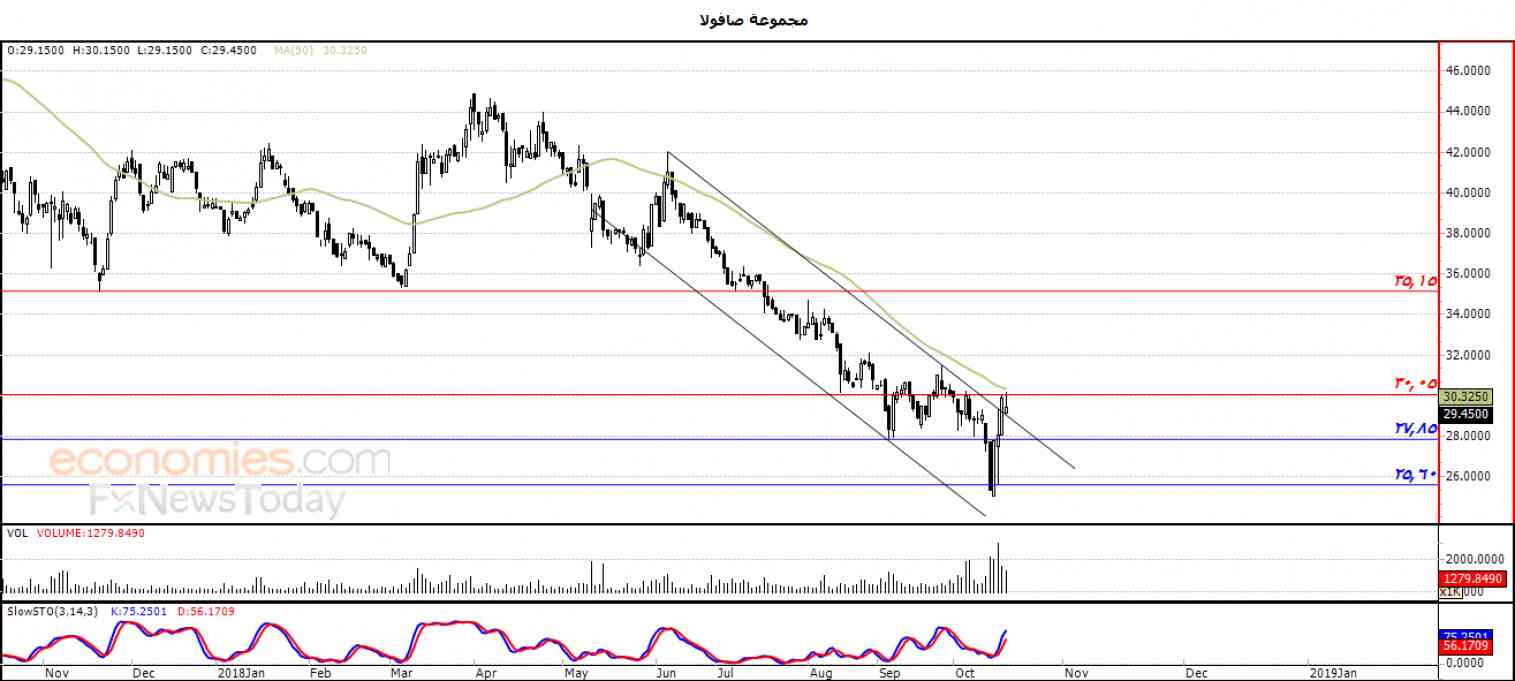The image size is (1515, 681).
Task: Click the Apr date axis label
Action: click(486, 673)
